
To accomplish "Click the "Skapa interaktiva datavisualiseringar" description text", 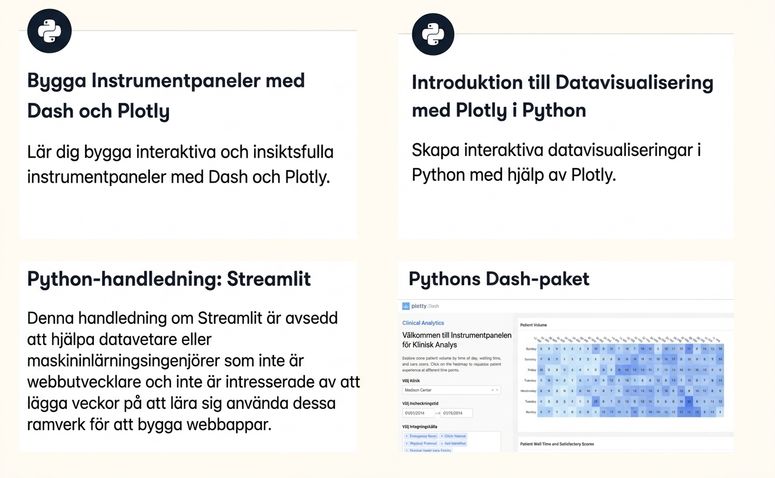I will pos(557,162).
